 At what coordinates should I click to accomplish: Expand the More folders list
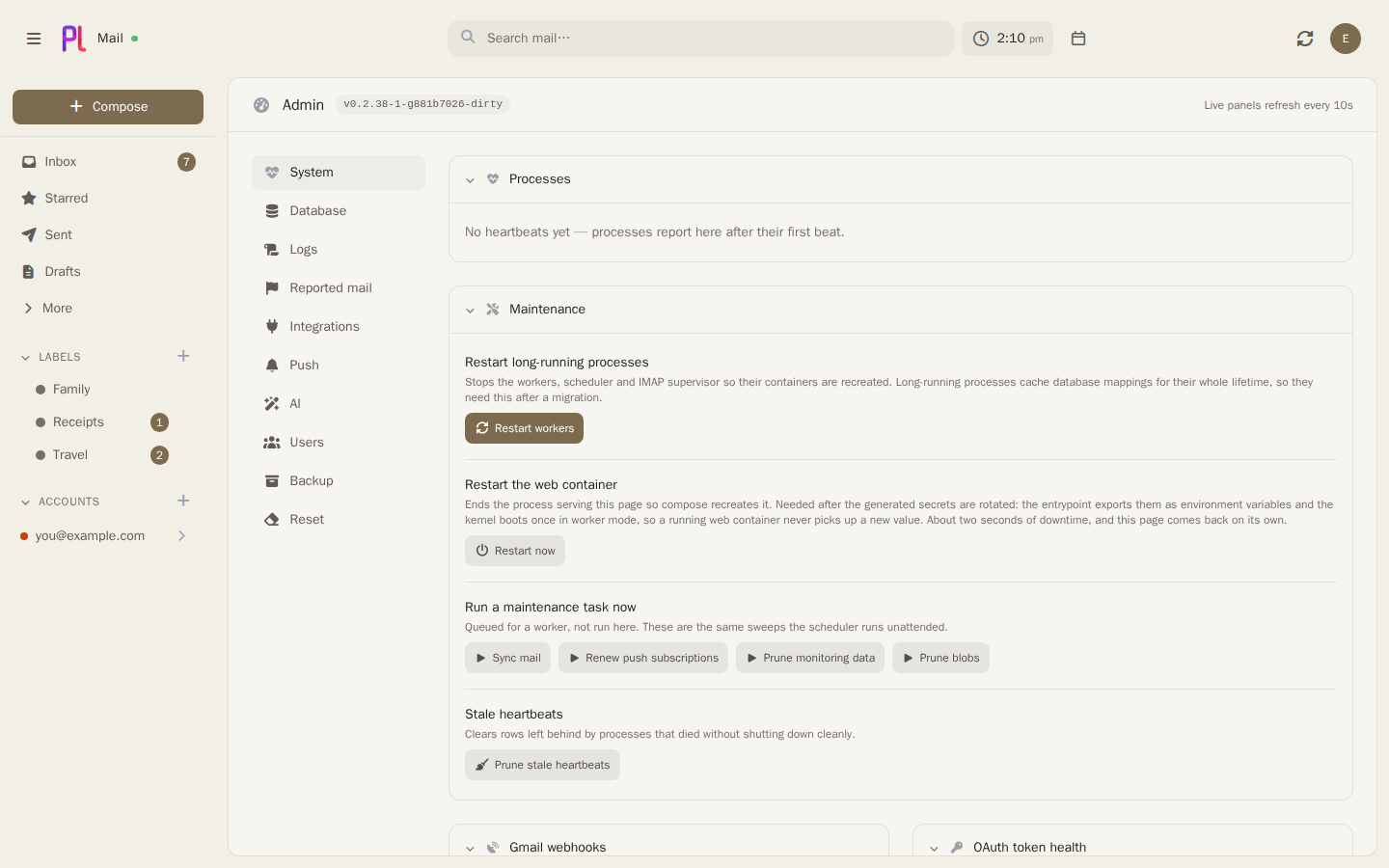pyautogui.click(x=108, y=309)
